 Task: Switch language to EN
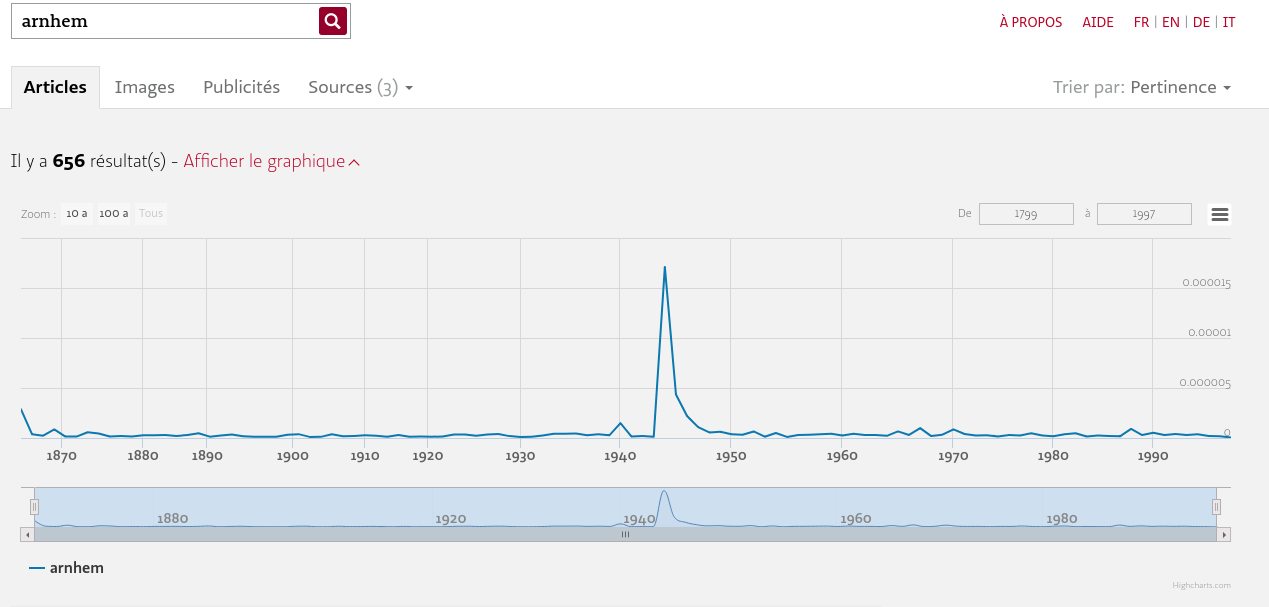point(1171,22)
